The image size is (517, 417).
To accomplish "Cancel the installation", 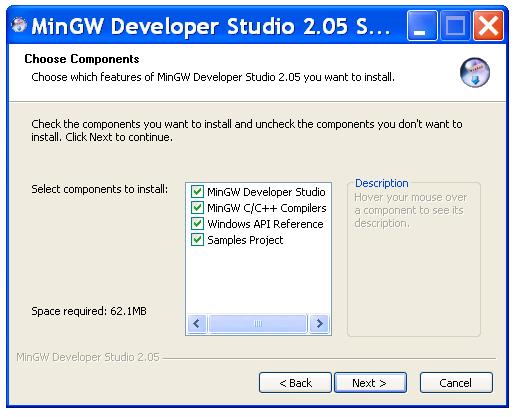I will point(456,383).
